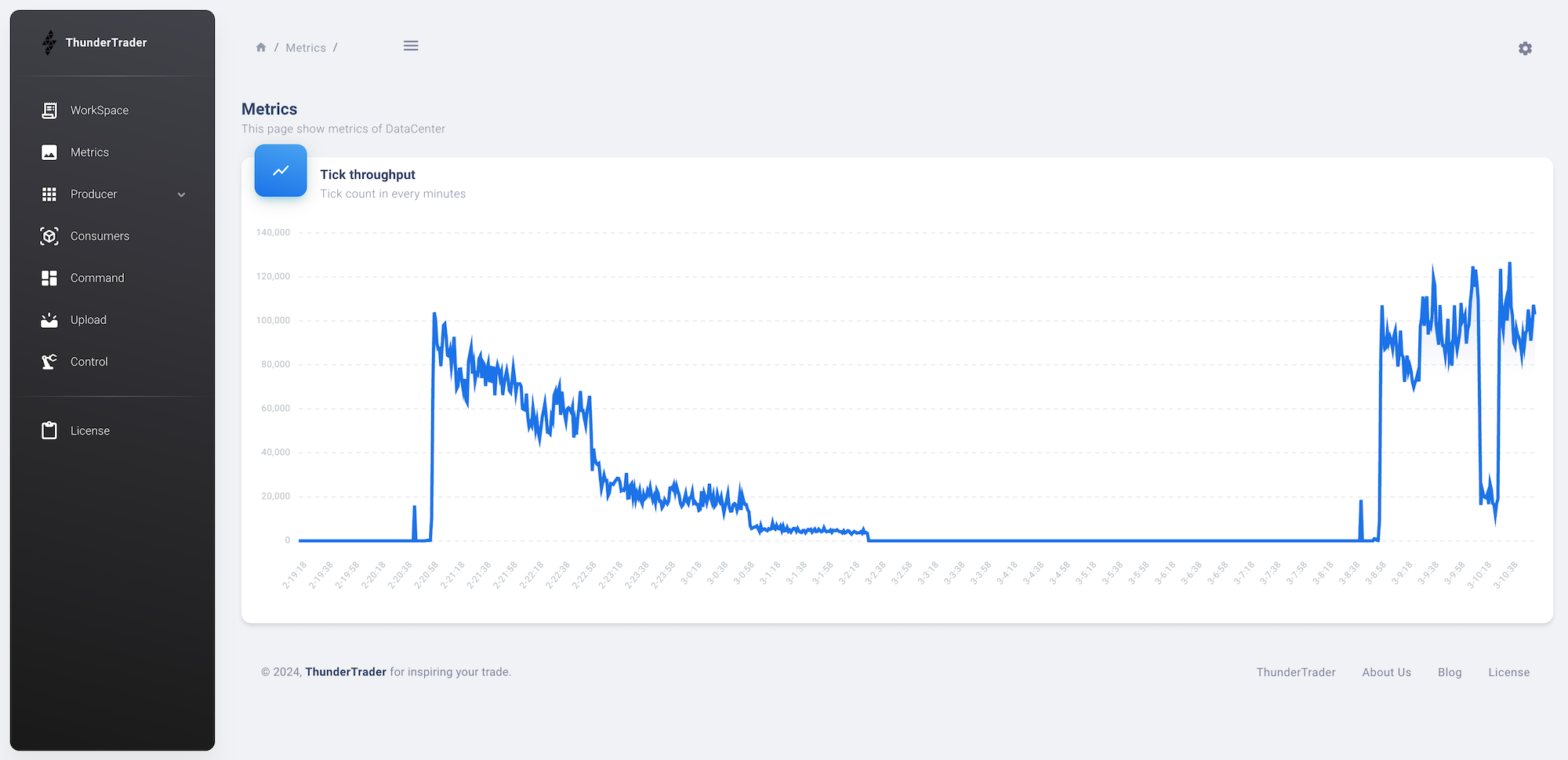Image resolution: width=1568 pixels, height=760 pixels.
Task: Click the WorkSpace sidebar icon
Action: point(49,111)
